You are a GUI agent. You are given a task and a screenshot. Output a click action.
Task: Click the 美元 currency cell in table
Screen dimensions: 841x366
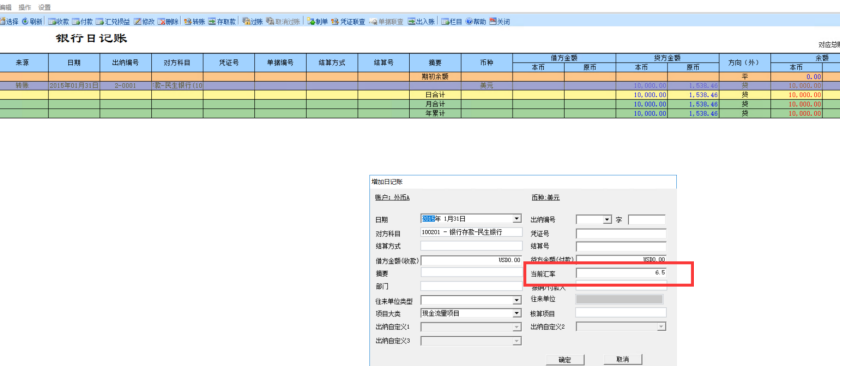click(x=486, y=86)
